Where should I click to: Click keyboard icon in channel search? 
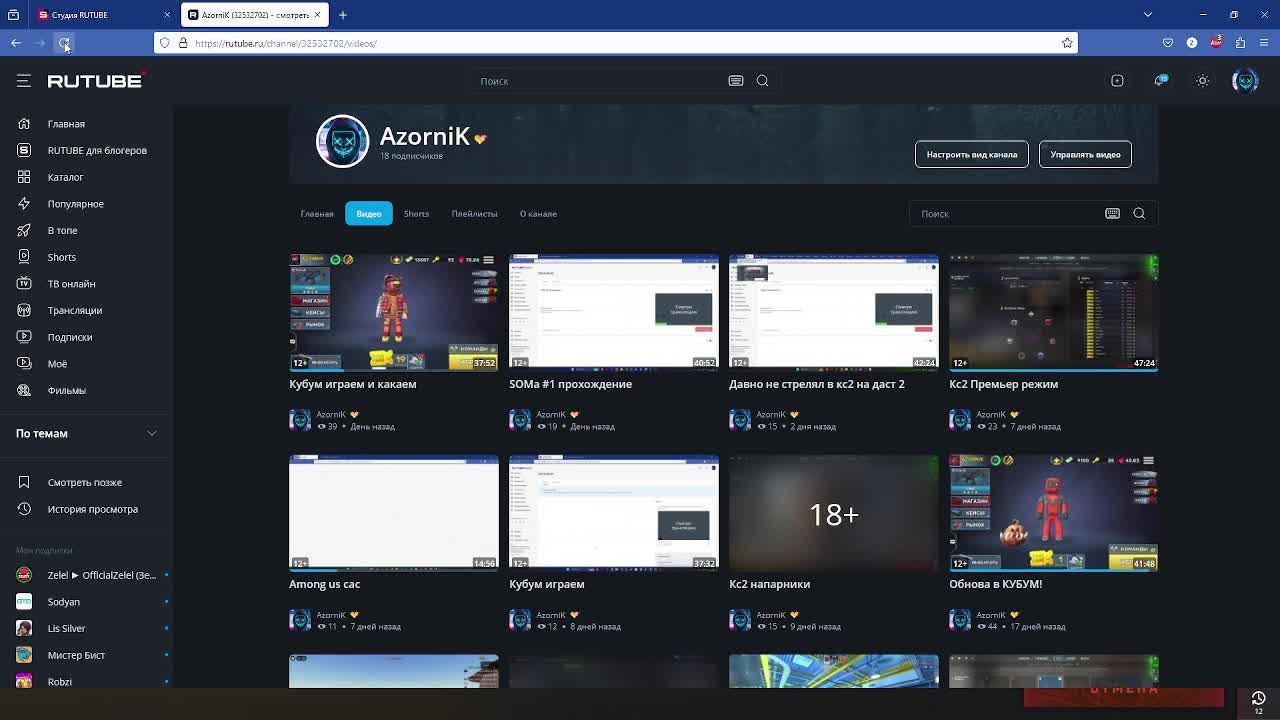1112,214
